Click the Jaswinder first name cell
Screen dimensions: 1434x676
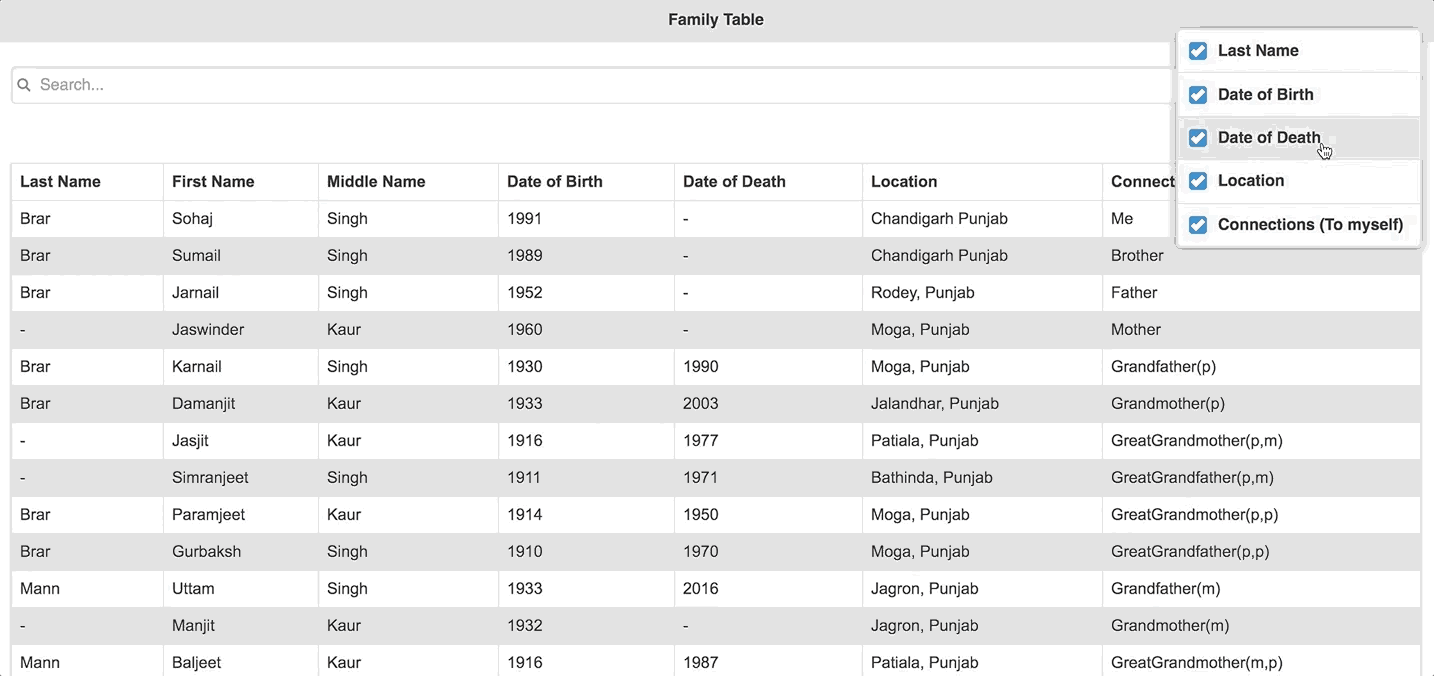pos(208,330)
